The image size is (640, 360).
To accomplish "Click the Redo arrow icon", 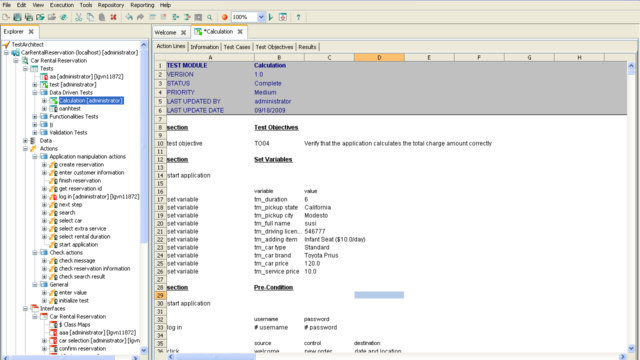I will [140, 17].
